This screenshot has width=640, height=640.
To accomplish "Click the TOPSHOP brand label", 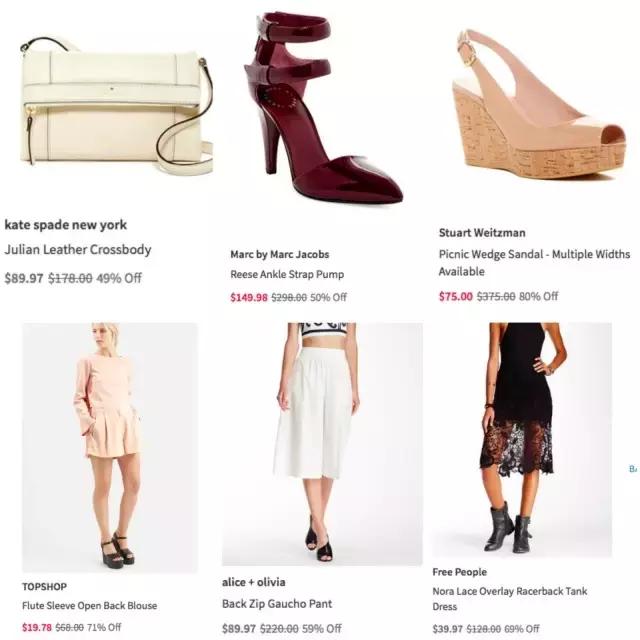I will [44, 587].
